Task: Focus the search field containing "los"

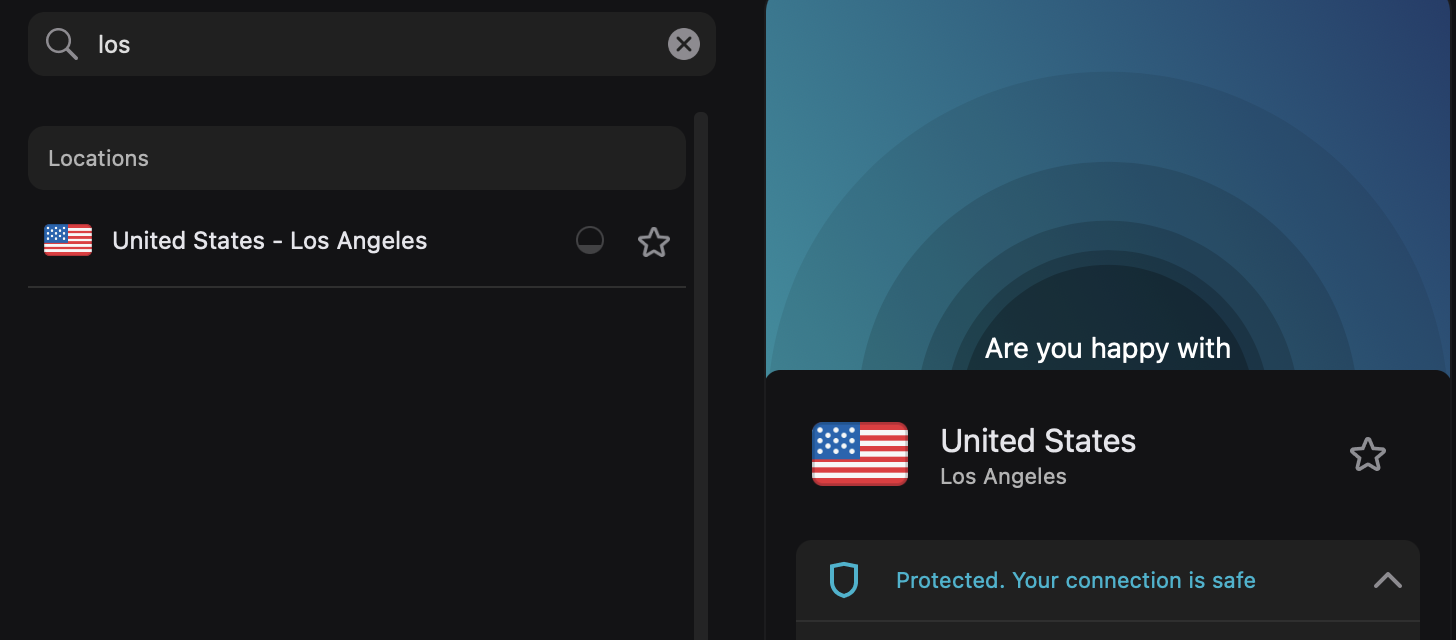Action: (380, 44)
